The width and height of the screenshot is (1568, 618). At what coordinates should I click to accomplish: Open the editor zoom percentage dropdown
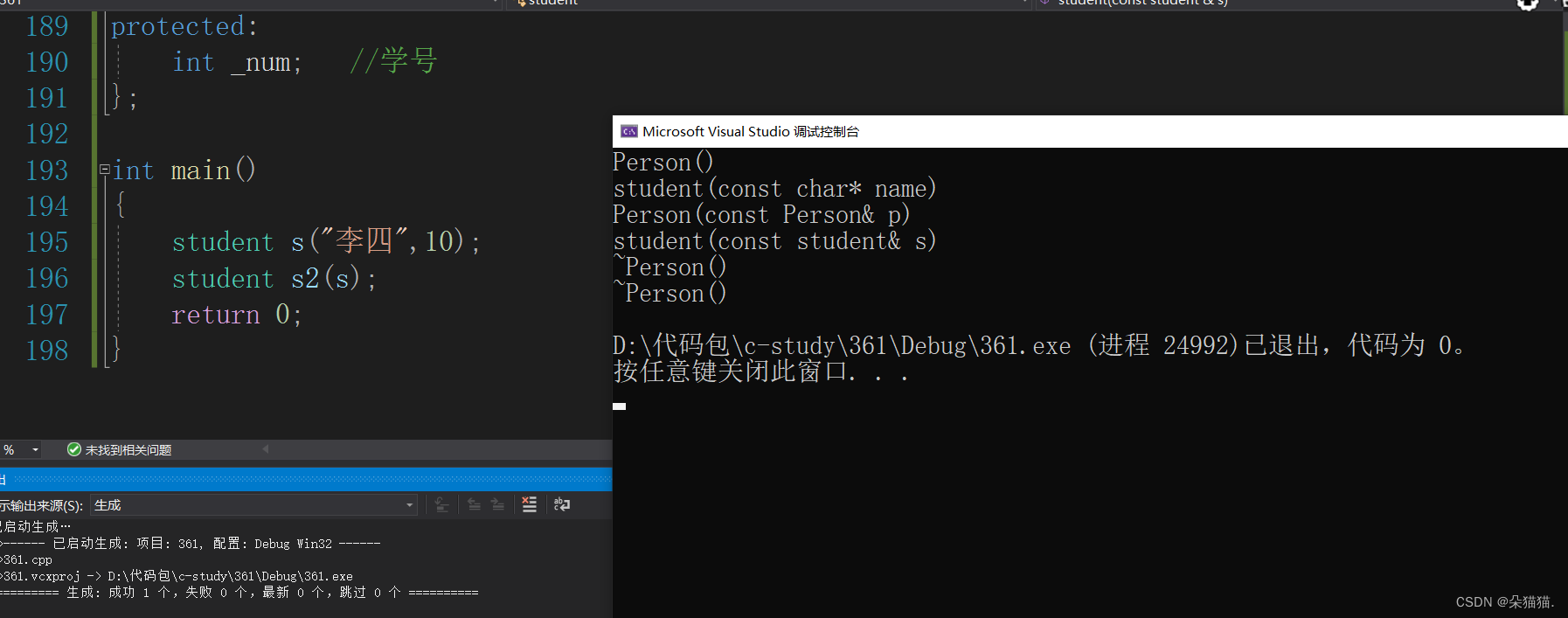(35, 449)
